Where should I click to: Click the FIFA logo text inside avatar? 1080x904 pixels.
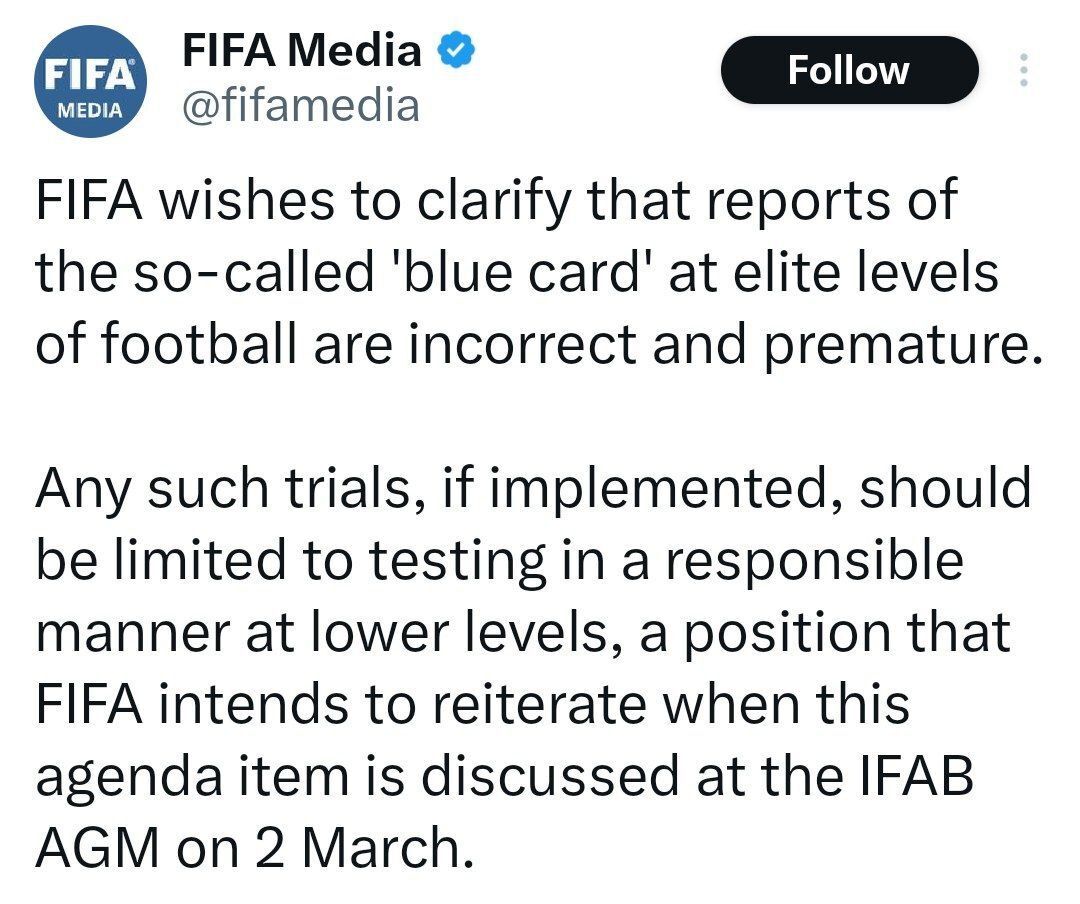(90, 75)
